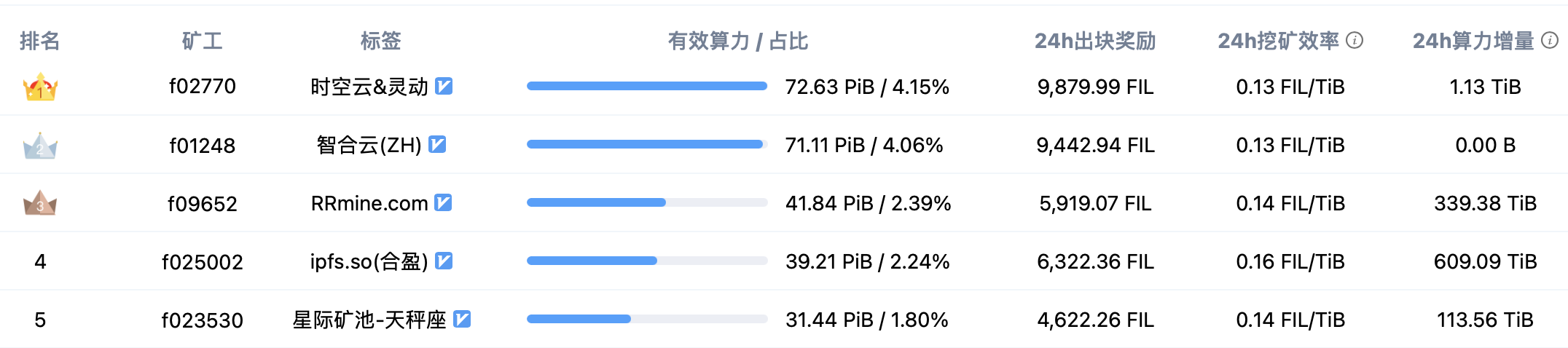Click power bar for f02770
This screenshot has width=1568, height=348.
point(647,86)
